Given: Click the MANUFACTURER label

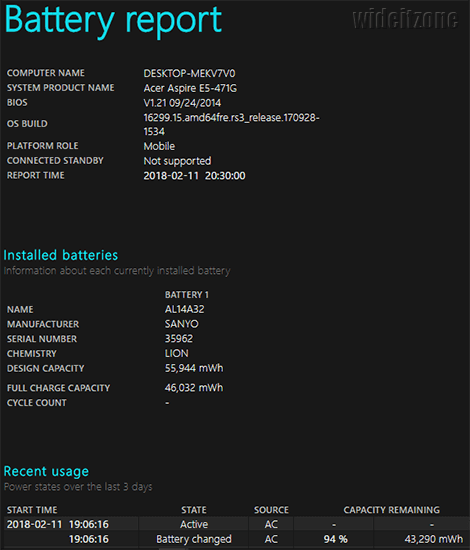Looking at the screenshot, I should (43, 324).
